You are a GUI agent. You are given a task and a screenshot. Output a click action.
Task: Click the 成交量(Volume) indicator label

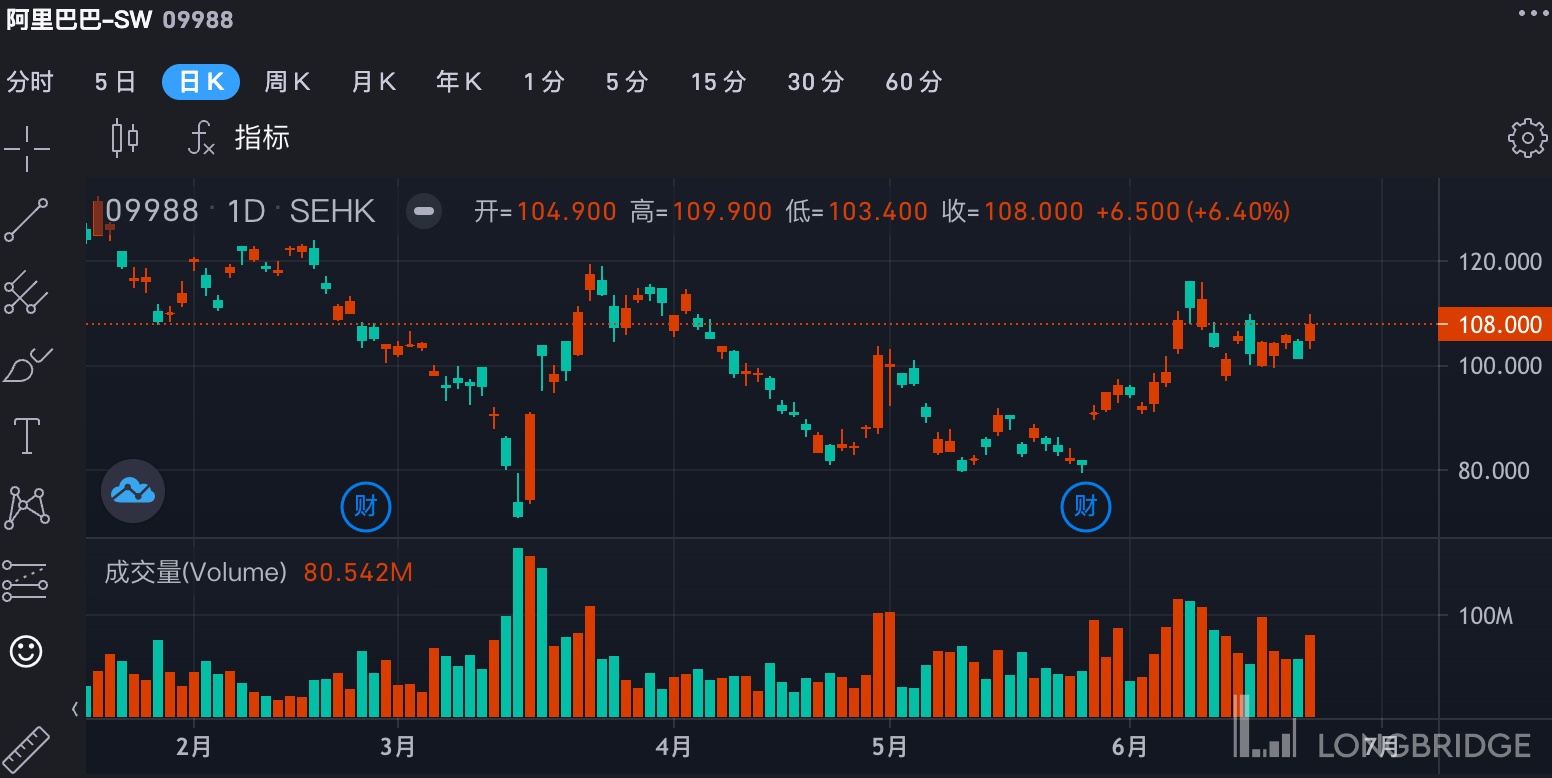coord(196,572)
